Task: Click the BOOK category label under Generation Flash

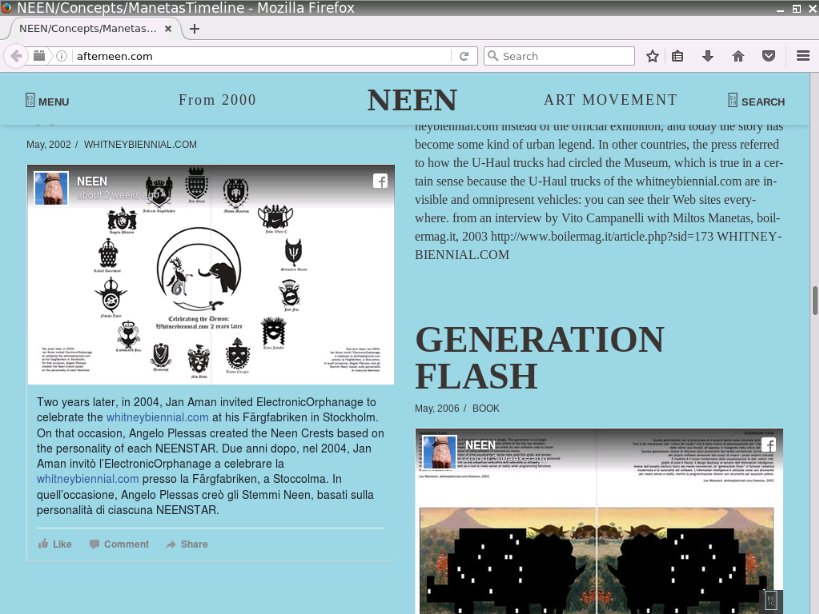Action: coord(486,408)
